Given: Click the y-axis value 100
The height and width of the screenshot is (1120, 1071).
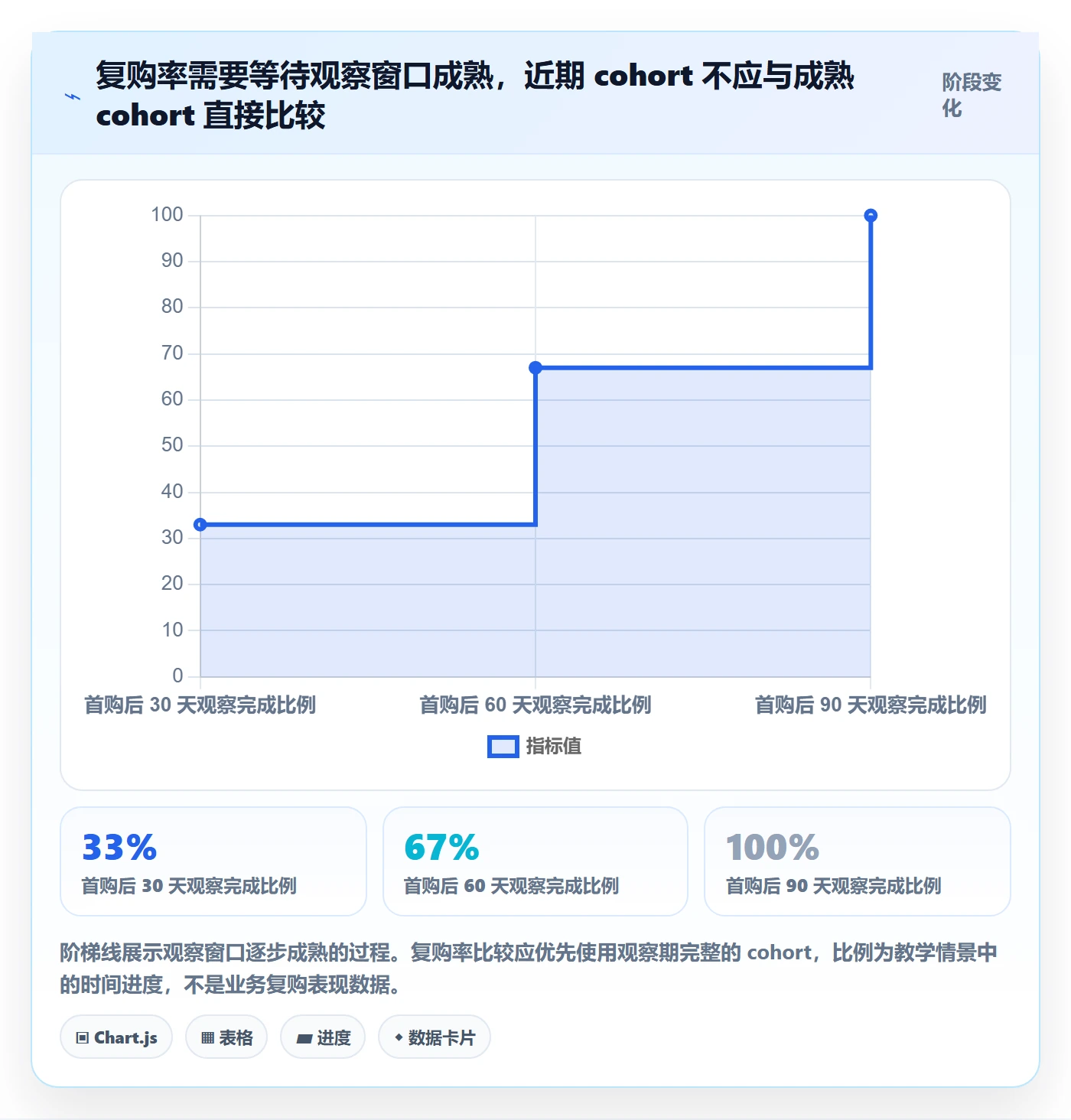Looking at the screenshot, I should [x=168, y=215].
